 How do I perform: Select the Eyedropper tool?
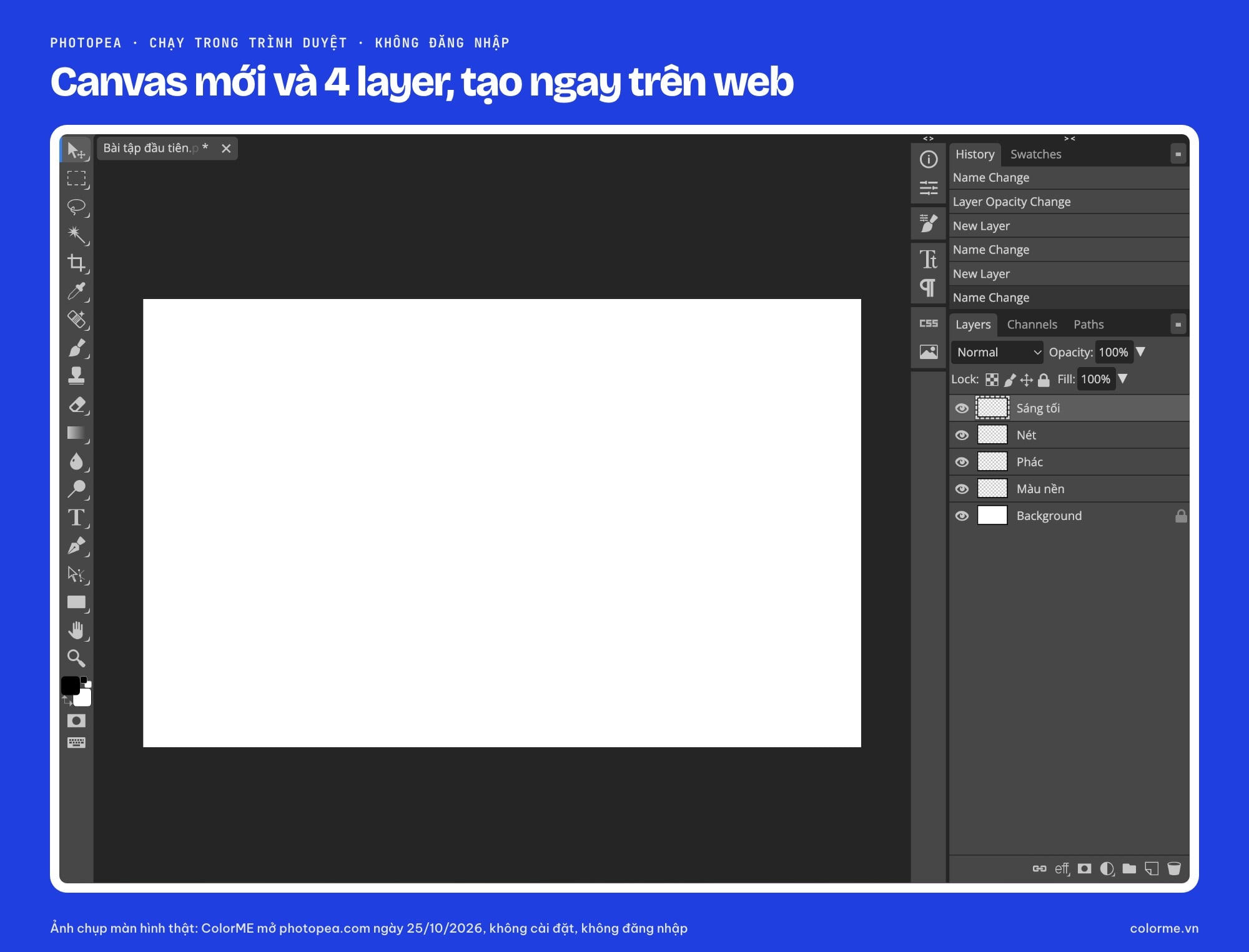(76, 291)
